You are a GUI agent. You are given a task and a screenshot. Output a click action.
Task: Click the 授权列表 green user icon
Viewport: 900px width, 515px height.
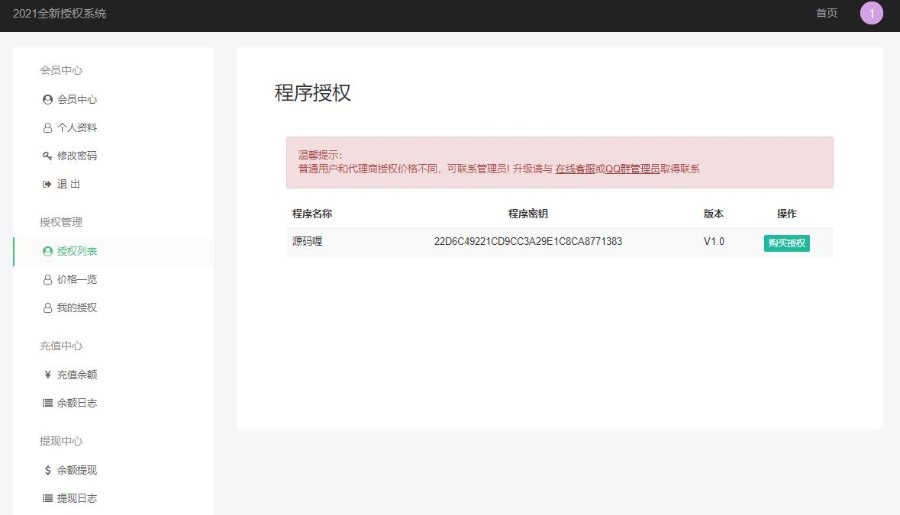(47, 251)
